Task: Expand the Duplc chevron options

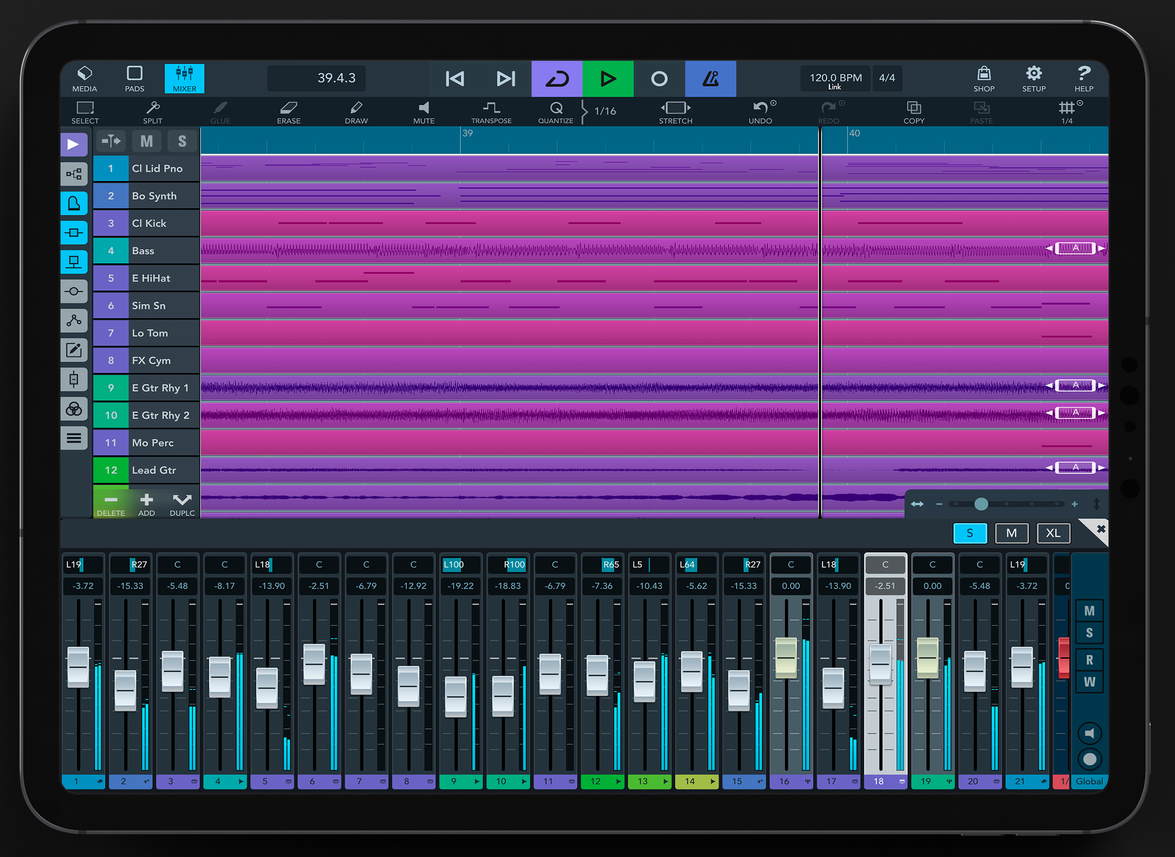Action: [x=182, y=502]
